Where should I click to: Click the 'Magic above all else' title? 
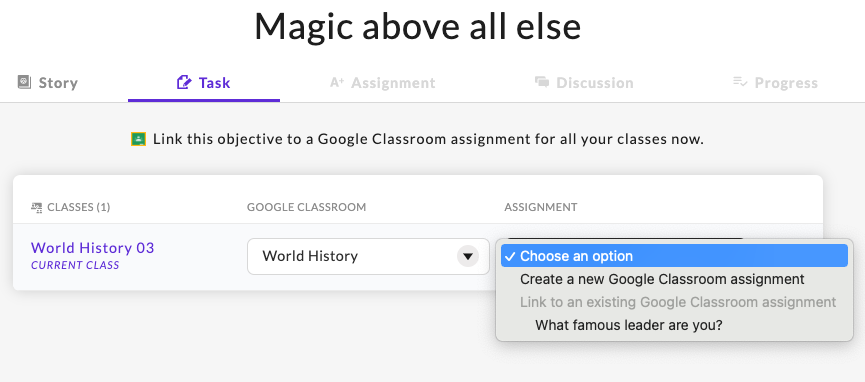tap(417, 26)
